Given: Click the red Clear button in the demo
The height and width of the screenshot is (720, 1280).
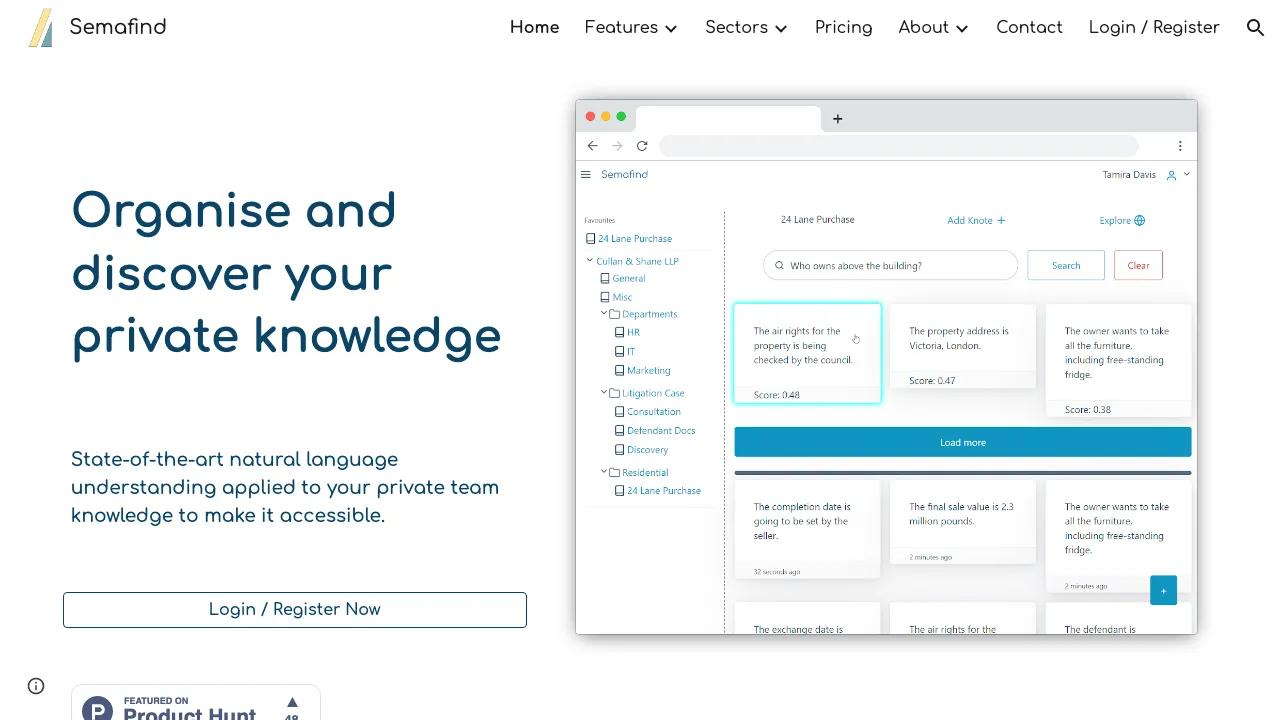Looking at the screenshot, I should (x=1138, y=266).
